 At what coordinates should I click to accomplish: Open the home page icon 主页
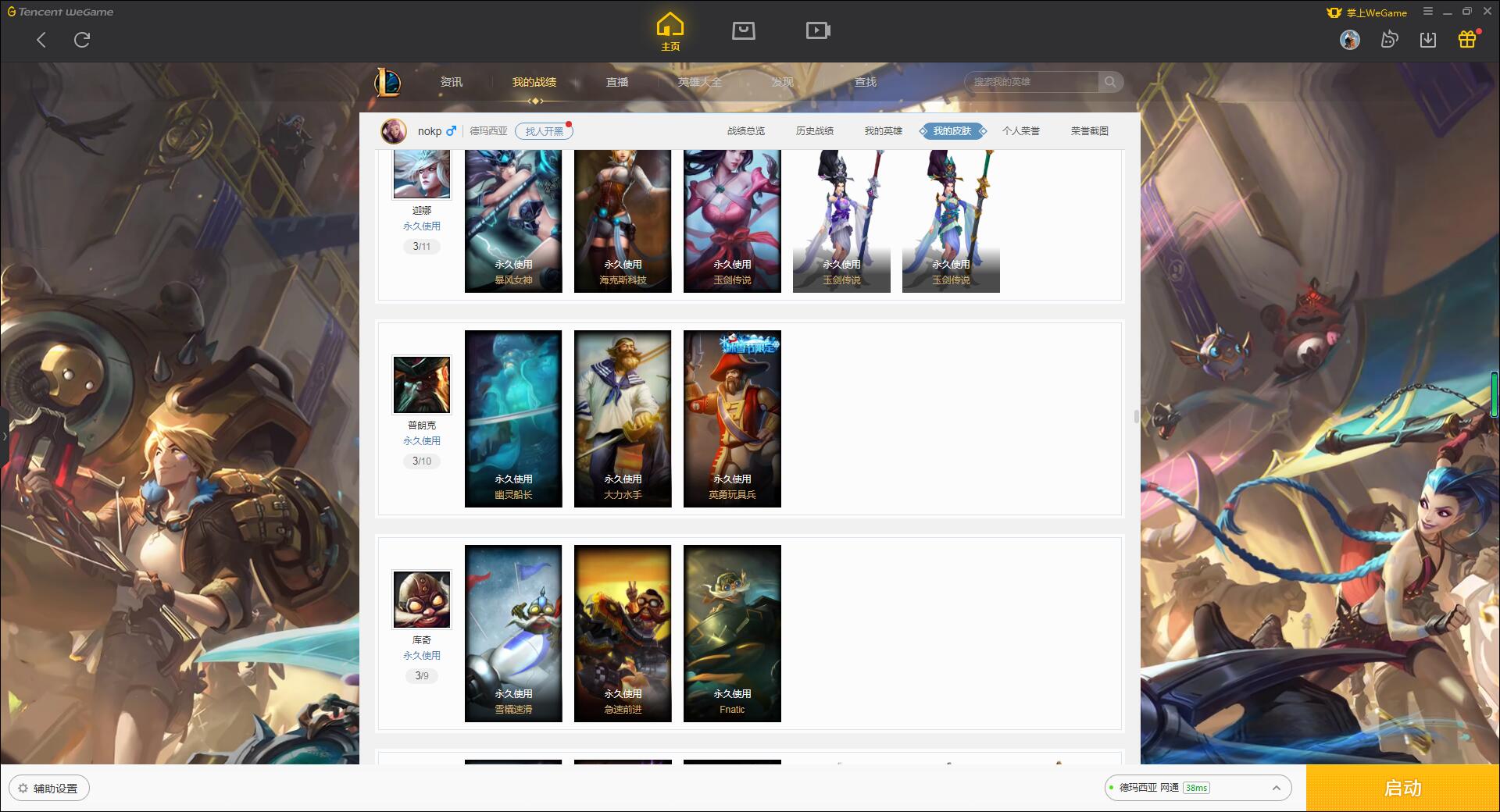pos(670,32)
